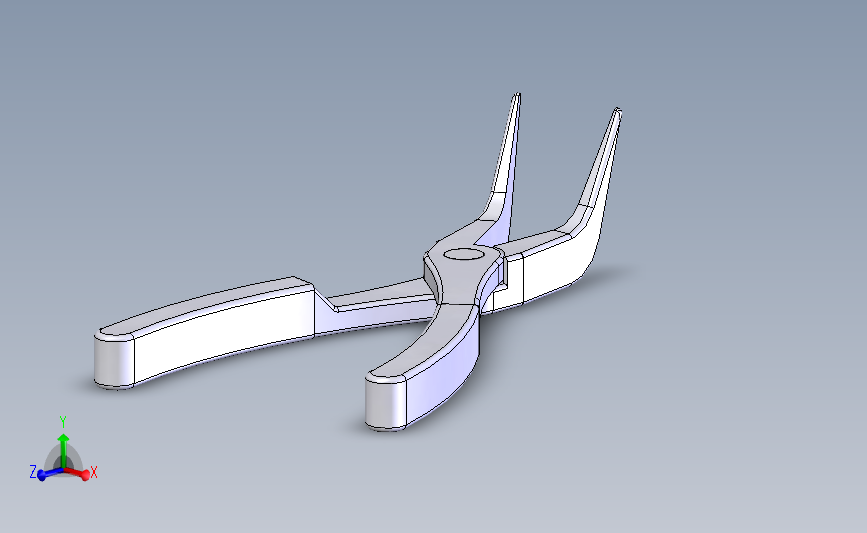Screen dimensions: 867x533
Task: Click the 'X' label on the triad
Action: (93, 472)
